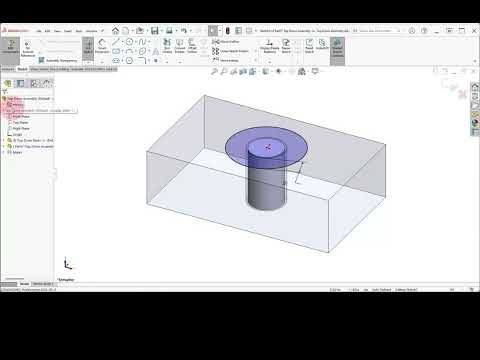Click the Move Entities tool

tap(226, 60)
